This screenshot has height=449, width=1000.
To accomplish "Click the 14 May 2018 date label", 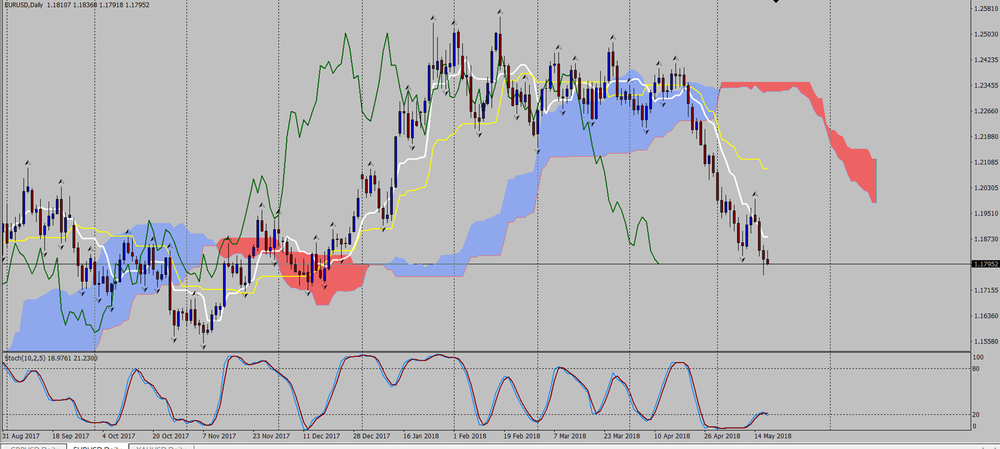I will (774, 436).
